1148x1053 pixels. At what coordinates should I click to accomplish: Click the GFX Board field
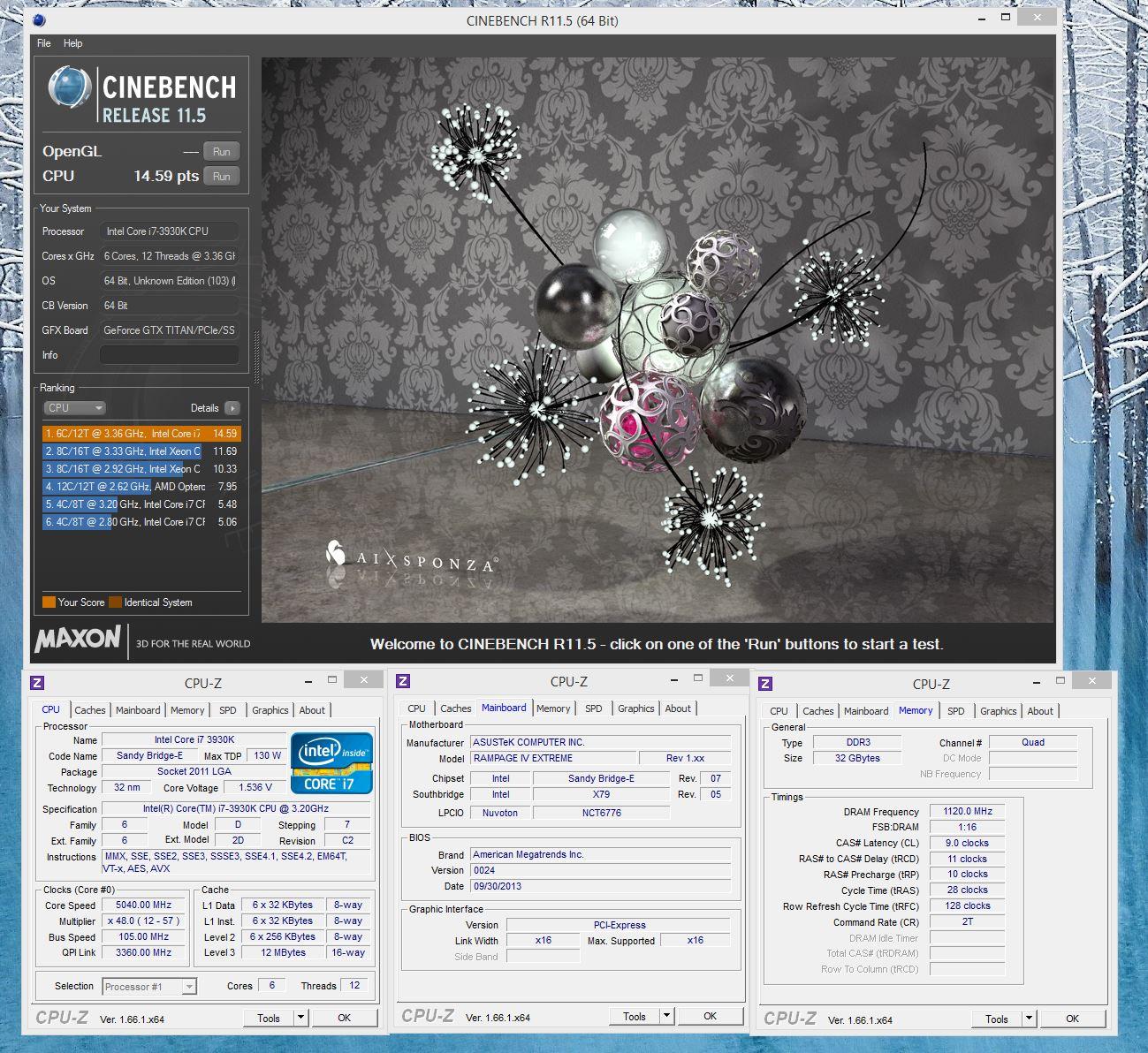[170, 330]
